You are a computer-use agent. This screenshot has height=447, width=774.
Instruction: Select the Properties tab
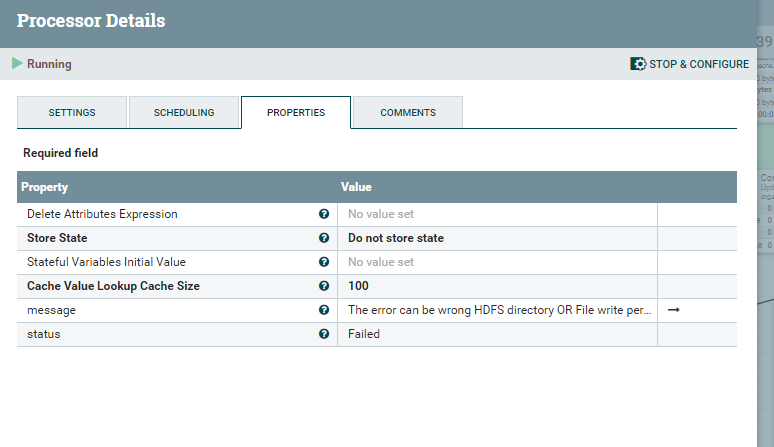point(296,113)
